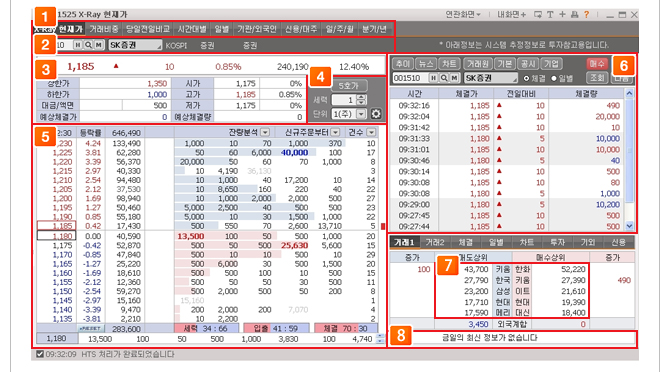670x372 pixels.
Task: Open the 연관화면 dropdown menu
Action: 463,15
